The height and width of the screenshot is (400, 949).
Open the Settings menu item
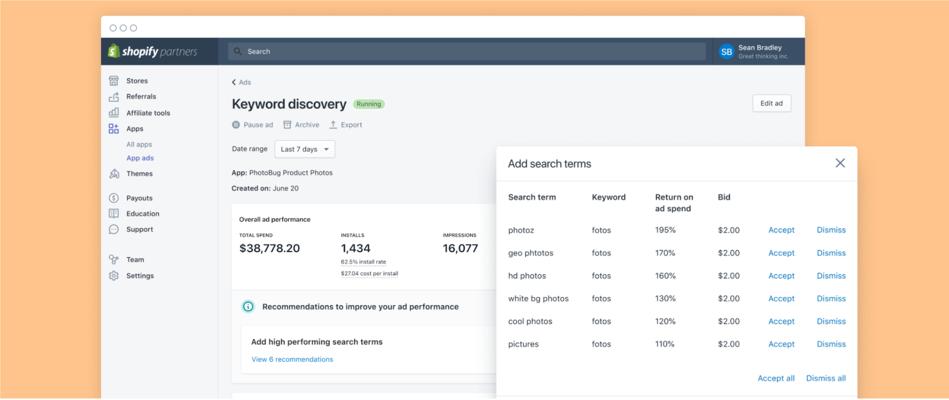coord(140,275)
